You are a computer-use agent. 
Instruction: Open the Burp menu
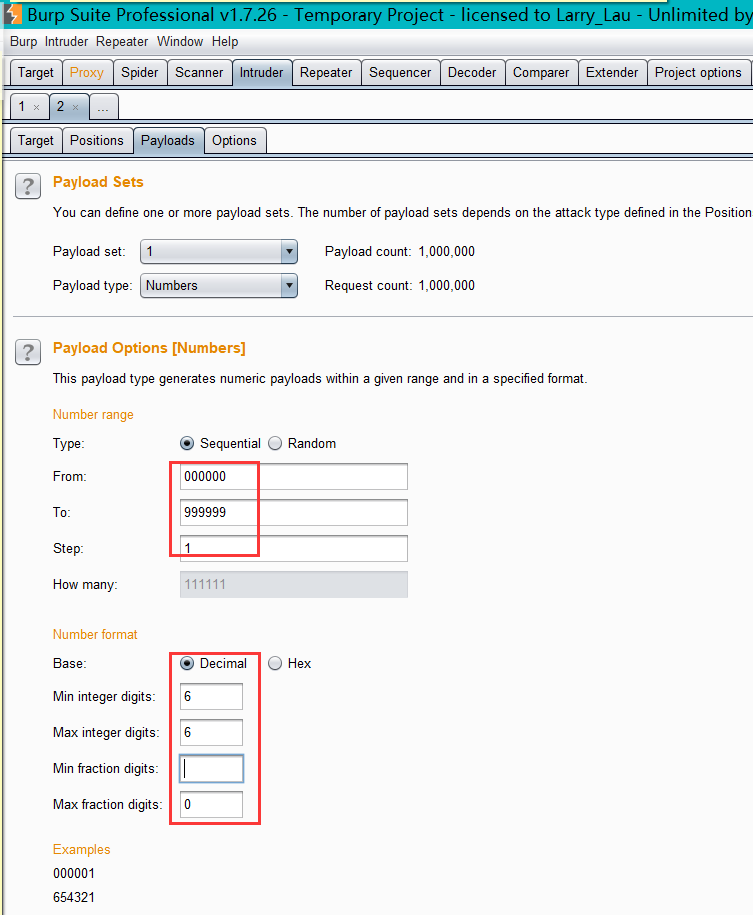tap(23, 41)
